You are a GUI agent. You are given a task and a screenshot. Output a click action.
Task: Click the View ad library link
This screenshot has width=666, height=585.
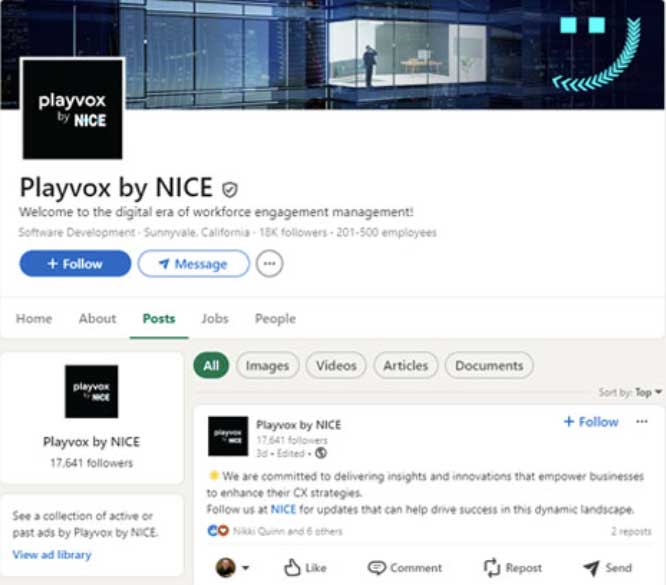(52, 554)
